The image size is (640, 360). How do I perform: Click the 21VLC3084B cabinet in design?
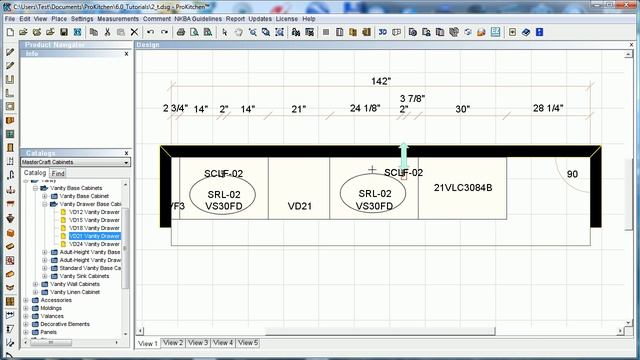click(463, 188)
